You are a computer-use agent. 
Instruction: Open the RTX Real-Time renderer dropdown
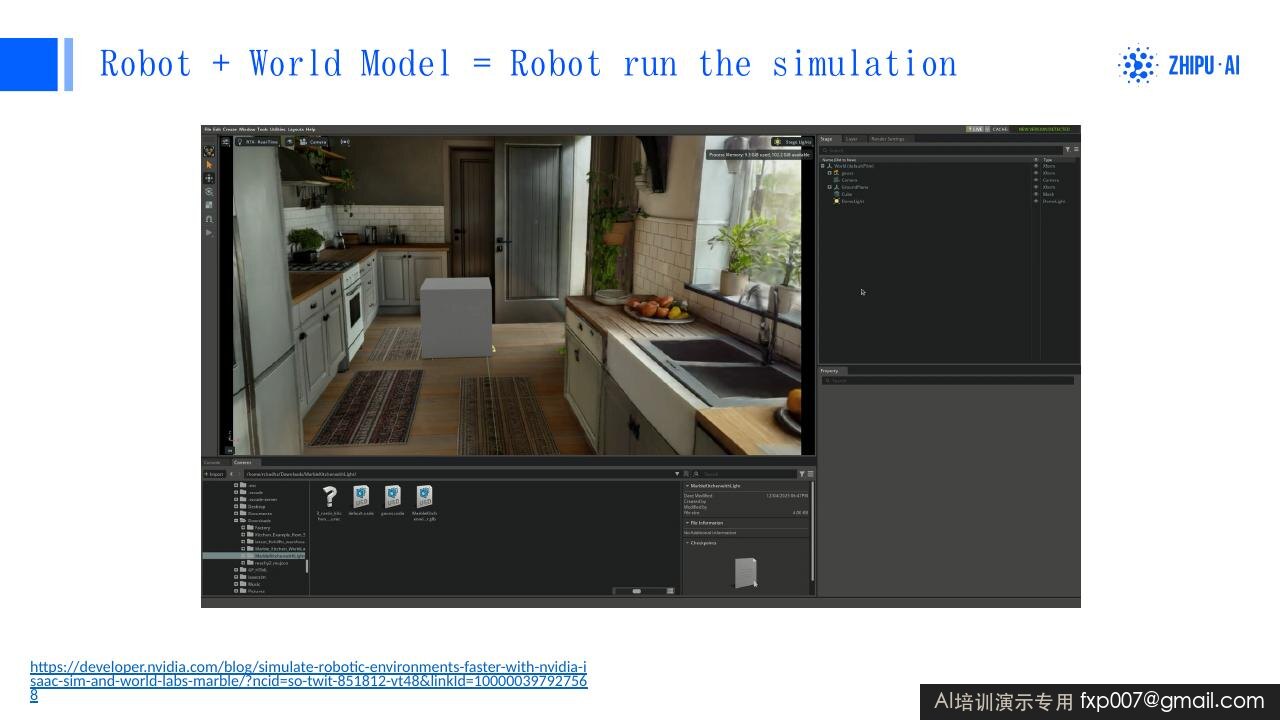pyautogui.click(x=258, y=142)
